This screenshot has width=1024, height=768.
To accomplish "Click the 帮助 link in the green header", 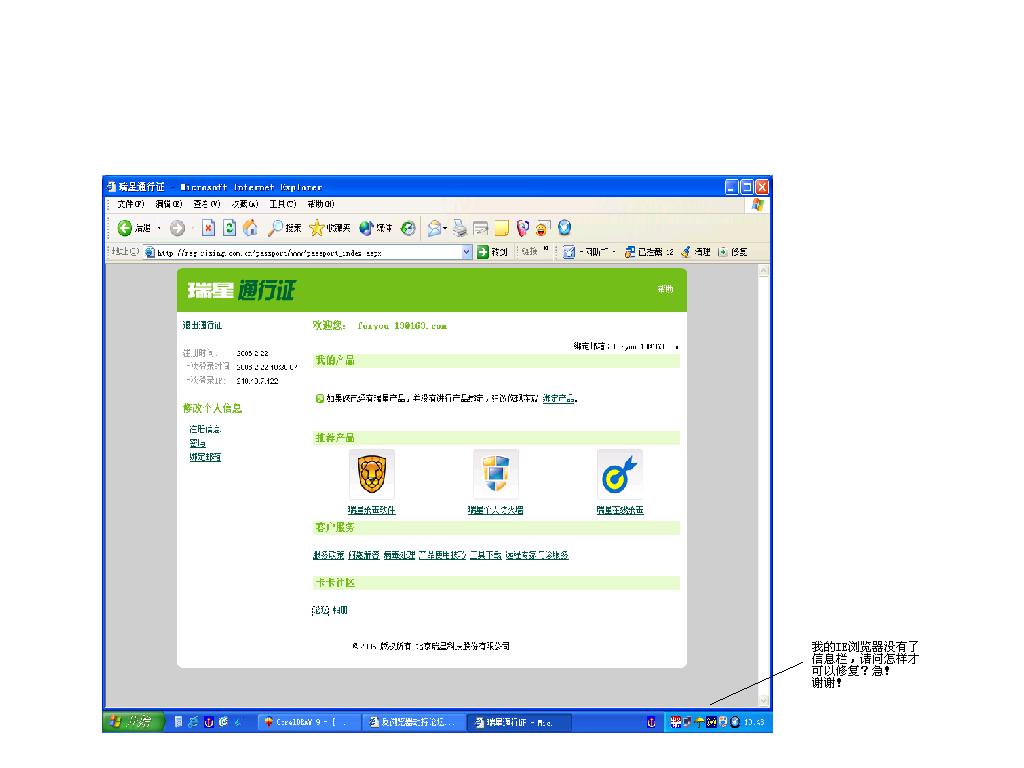I will (665, 289).
